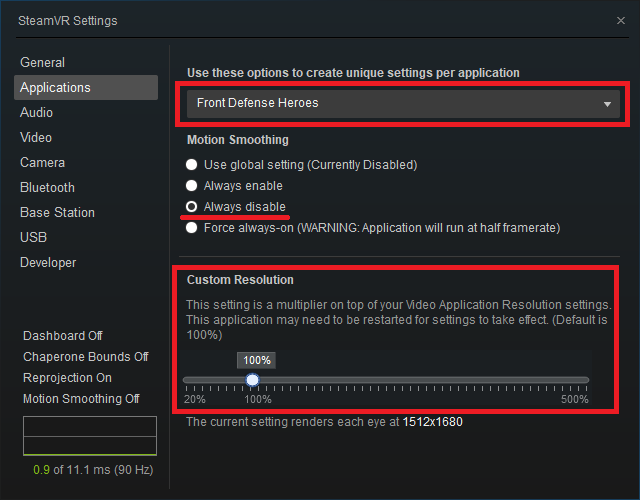Select Use global setting radio button
The height and width of the screenshot is (500, 640).
pos(192,164)
